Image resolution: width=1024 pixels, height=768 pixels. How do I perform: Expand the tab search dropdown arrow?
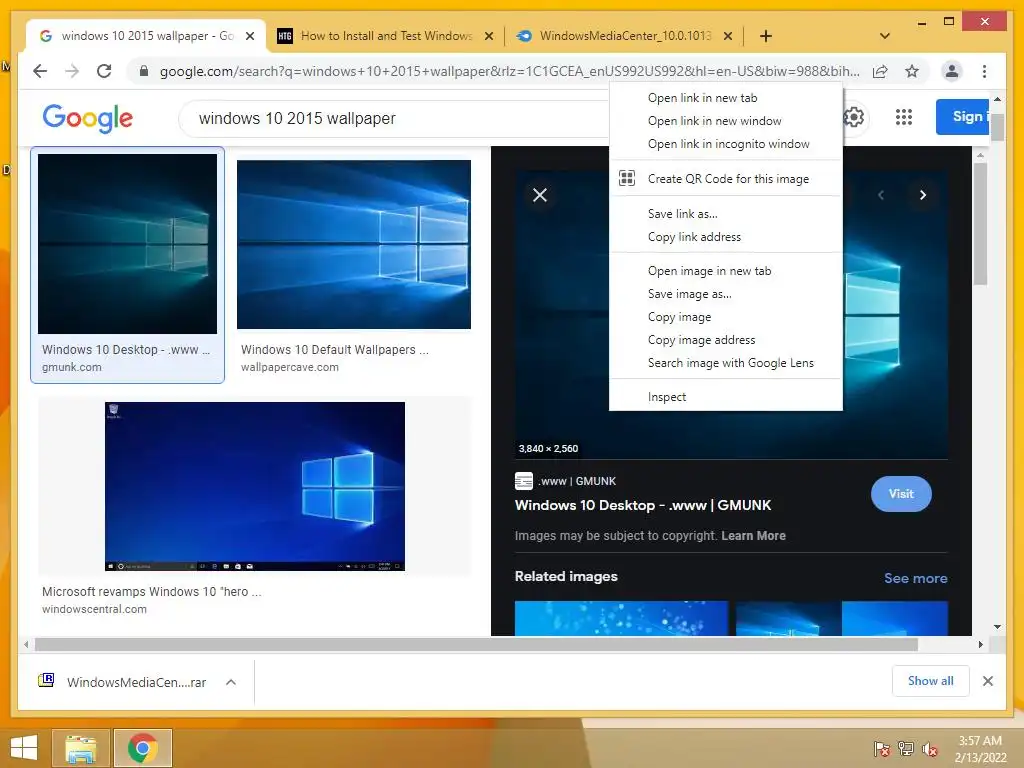tap(885, 36)
